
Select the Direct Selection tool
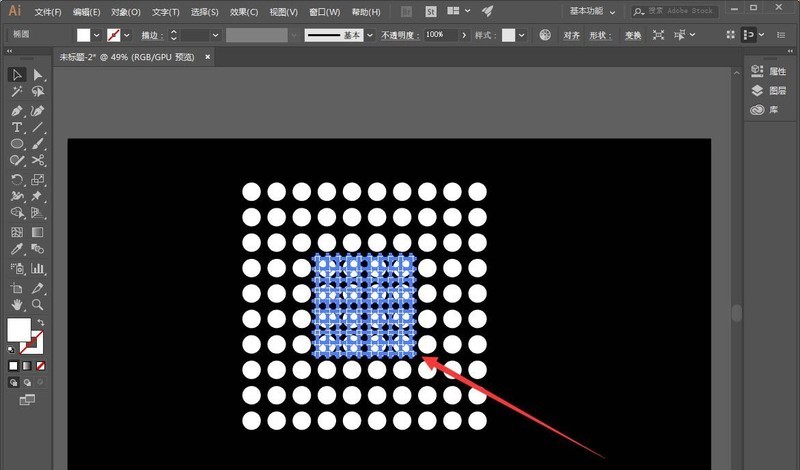[x=38, y=75]
